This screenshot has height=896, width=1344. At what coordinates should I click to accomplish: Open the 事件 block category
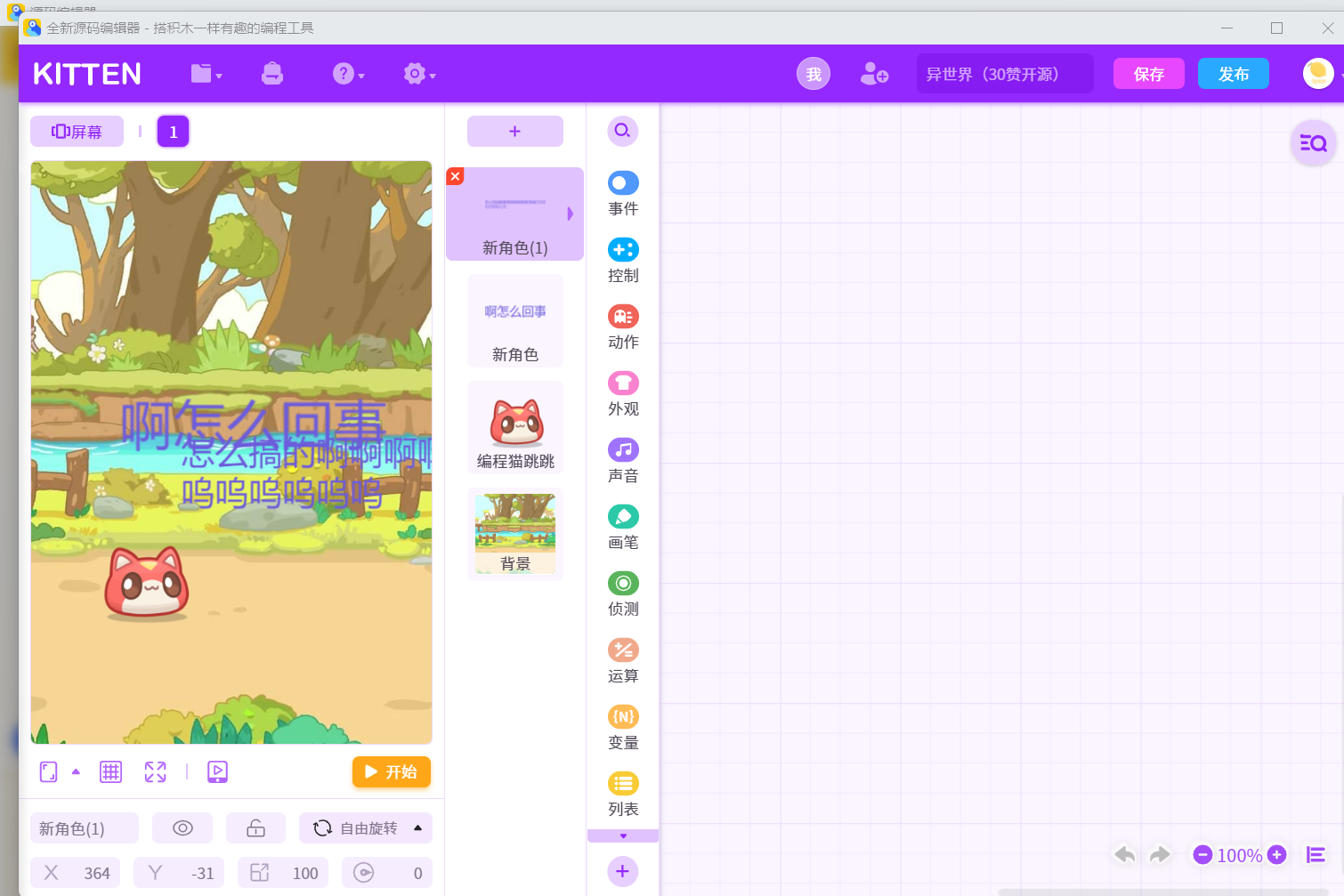[623, 195]
